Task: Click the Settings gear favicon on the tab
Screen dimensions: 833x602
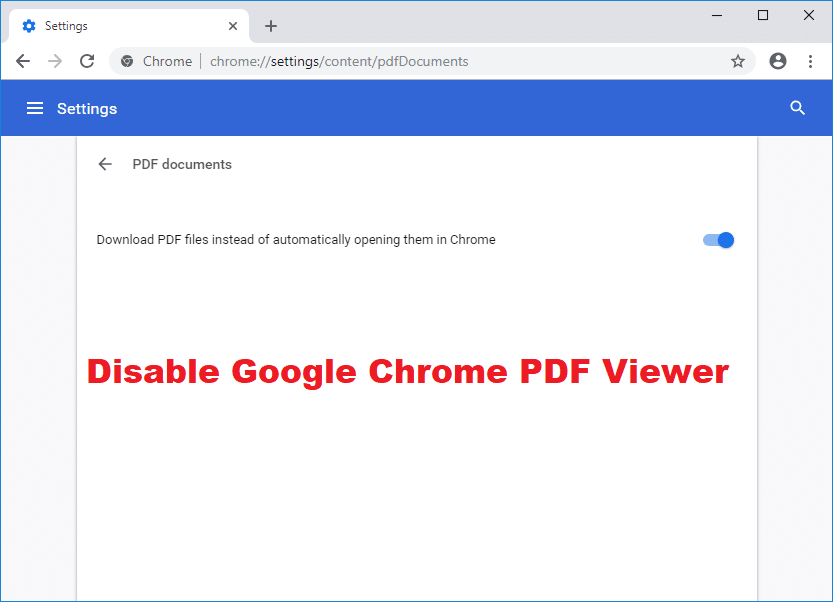Action: 29,25
